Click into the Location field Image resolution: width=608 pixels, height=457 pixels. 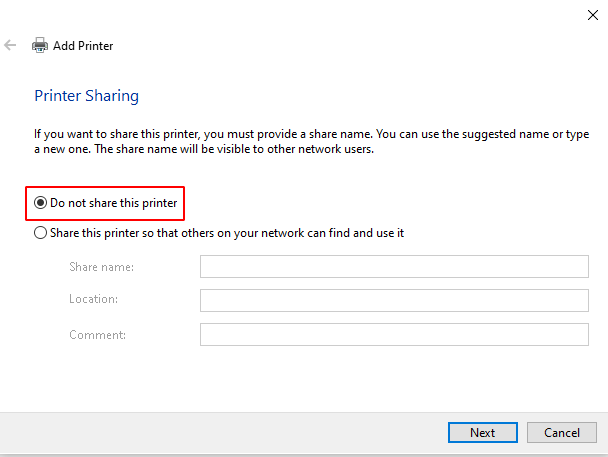394,300
